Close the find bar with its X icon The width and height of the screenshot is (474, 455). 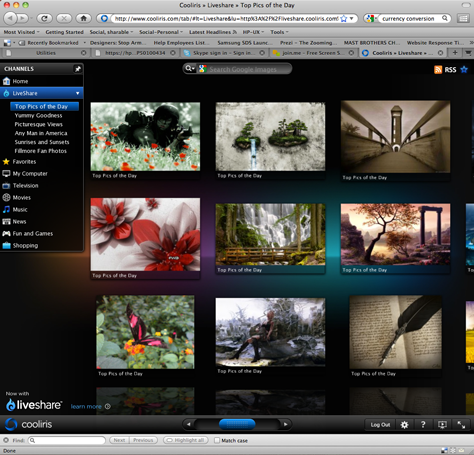click(6, 440)
